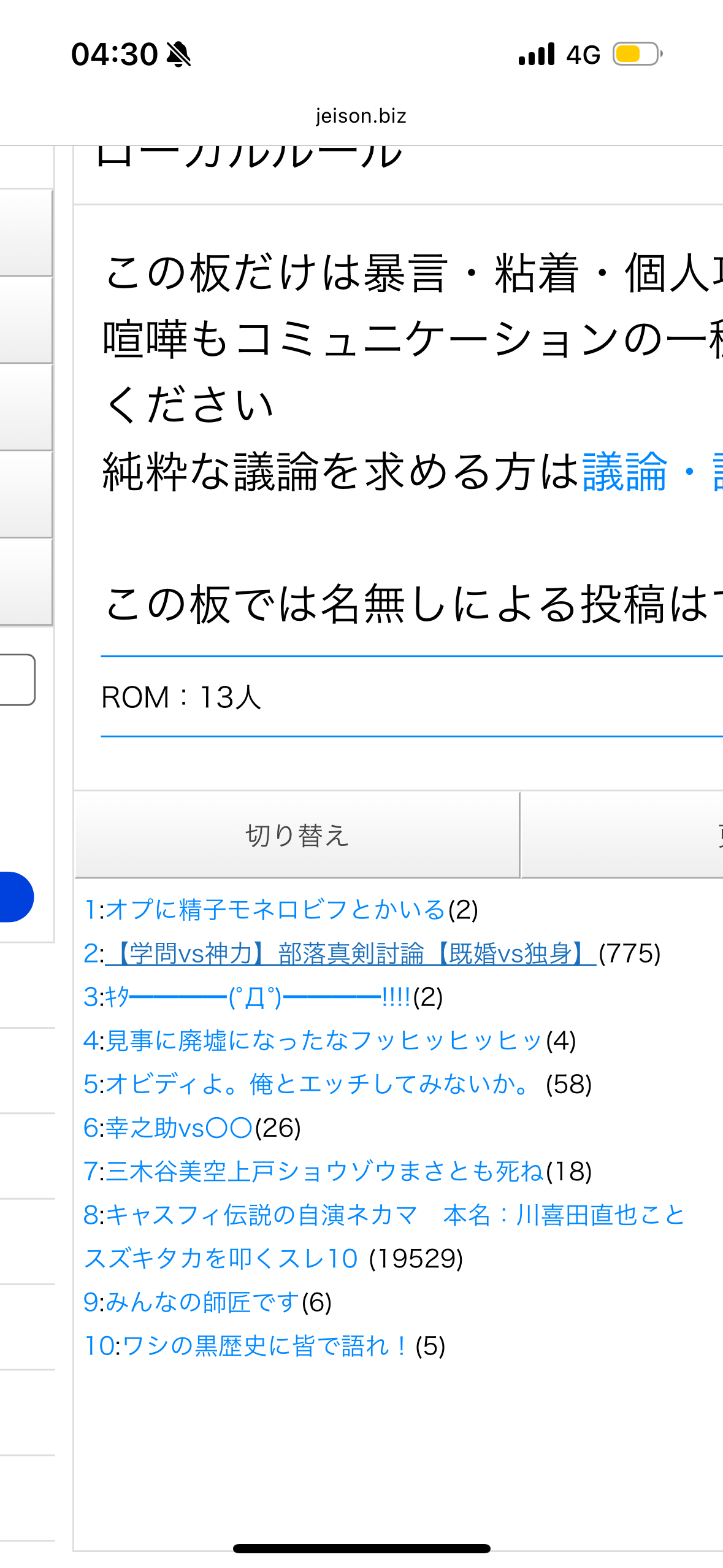Tap the 04:30 clock in status bar

(115, 55)
